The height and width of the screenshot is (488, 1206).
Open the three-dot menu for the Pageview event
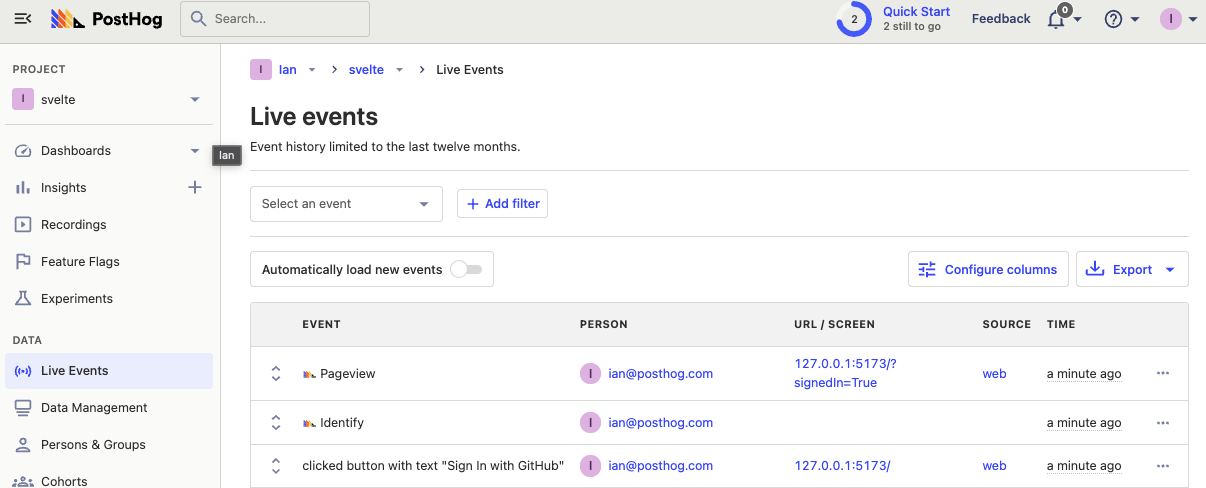[x=1162, y=373]
